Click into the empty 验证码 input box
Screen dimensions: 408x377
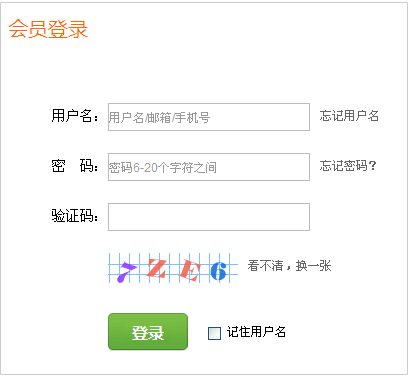click(209, 217)
